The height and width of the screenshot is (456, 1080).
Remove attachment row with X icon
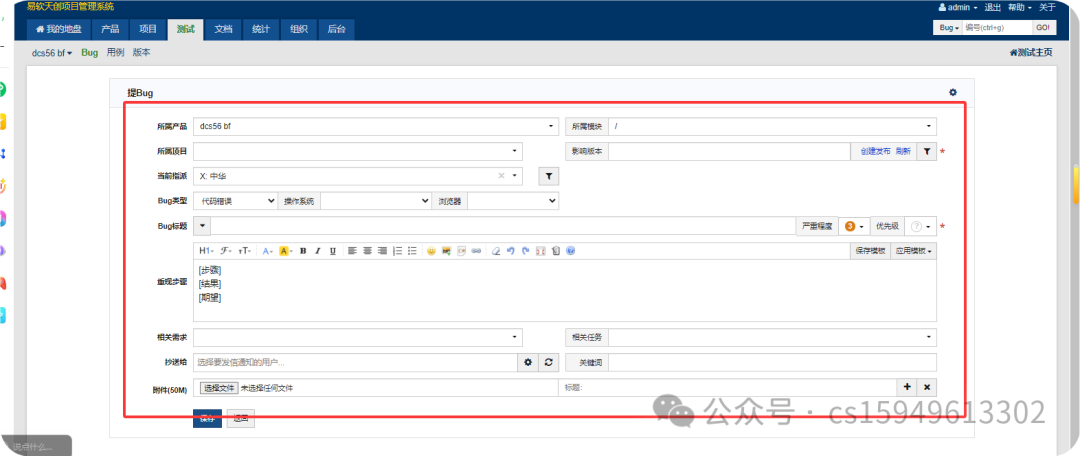coord(927,387)
